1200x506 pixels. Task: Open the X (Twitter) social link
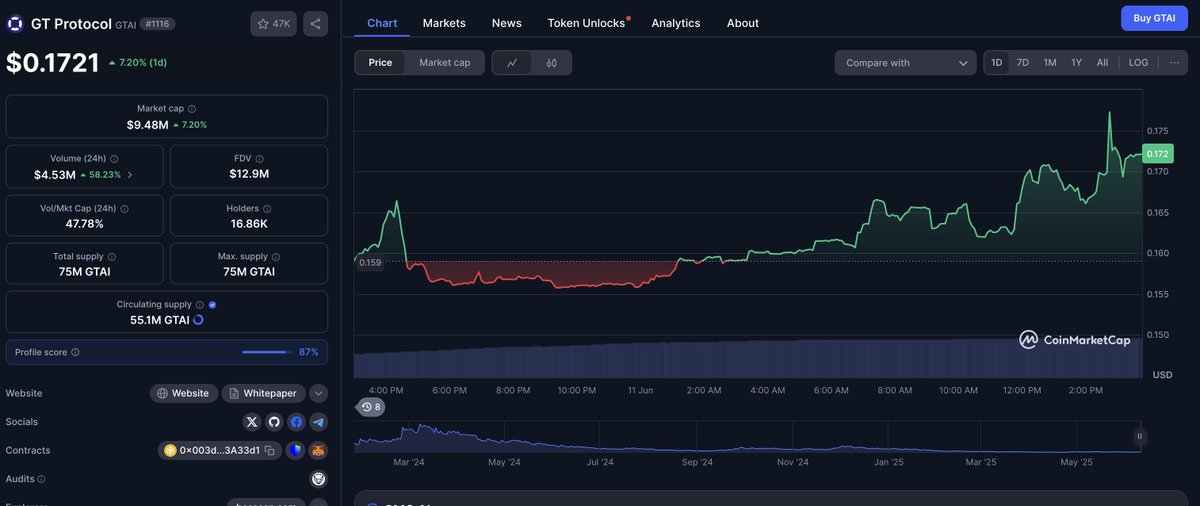coord(252,422)
